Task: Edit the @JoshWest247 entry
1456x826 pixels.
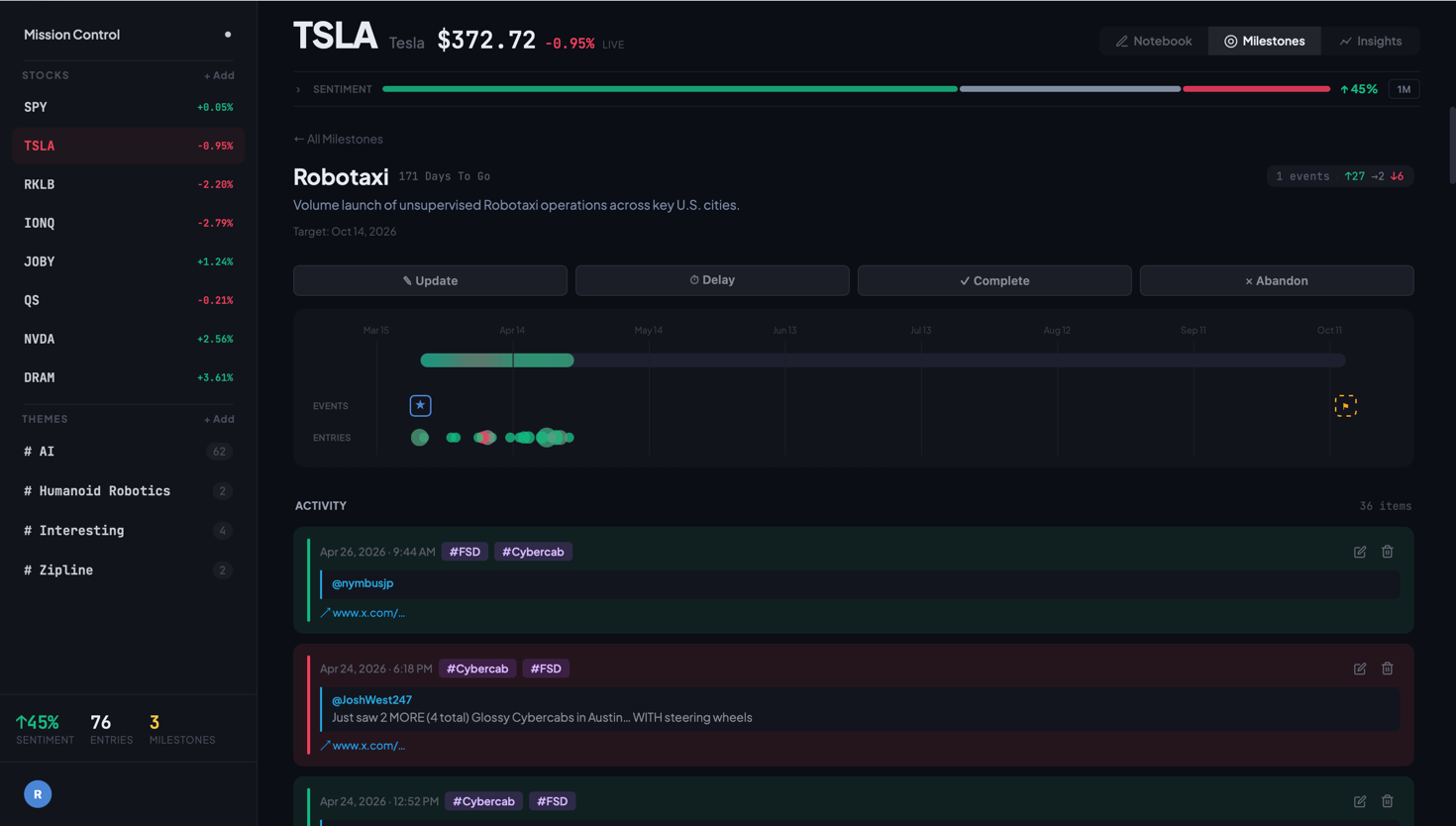Action: click(x=1360, y=669)
